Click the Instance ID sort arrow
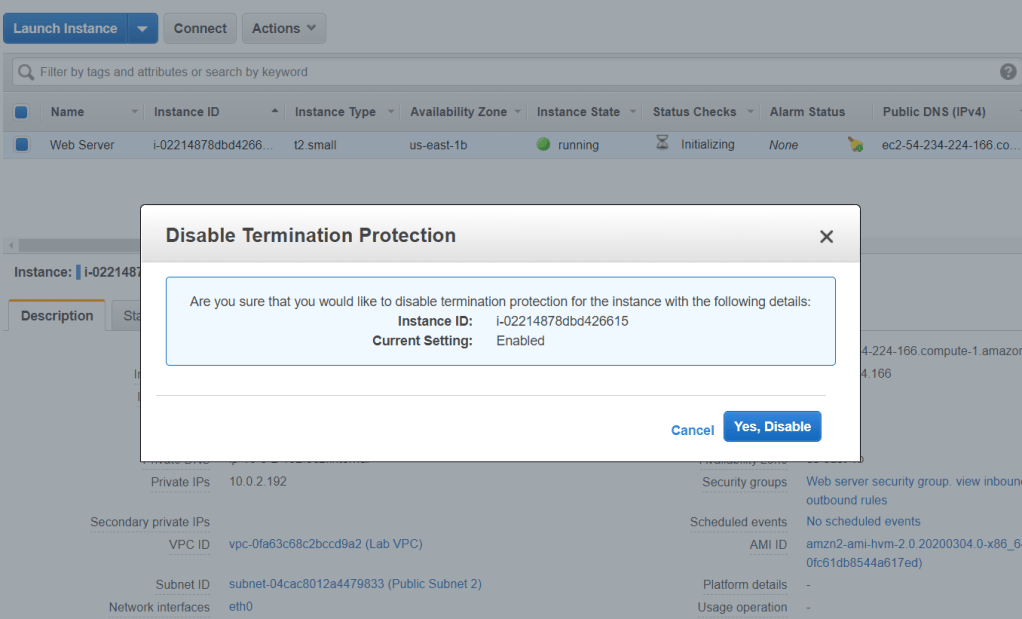Screen dimensions: 1022x619 click(275, 112)
